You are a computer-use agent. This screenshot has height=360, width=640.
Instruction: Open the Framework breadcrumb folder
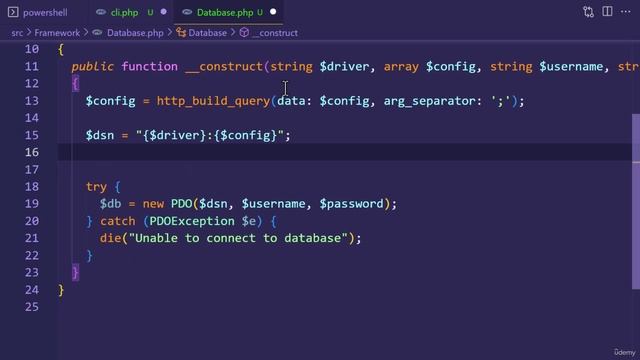click(57, 33)
